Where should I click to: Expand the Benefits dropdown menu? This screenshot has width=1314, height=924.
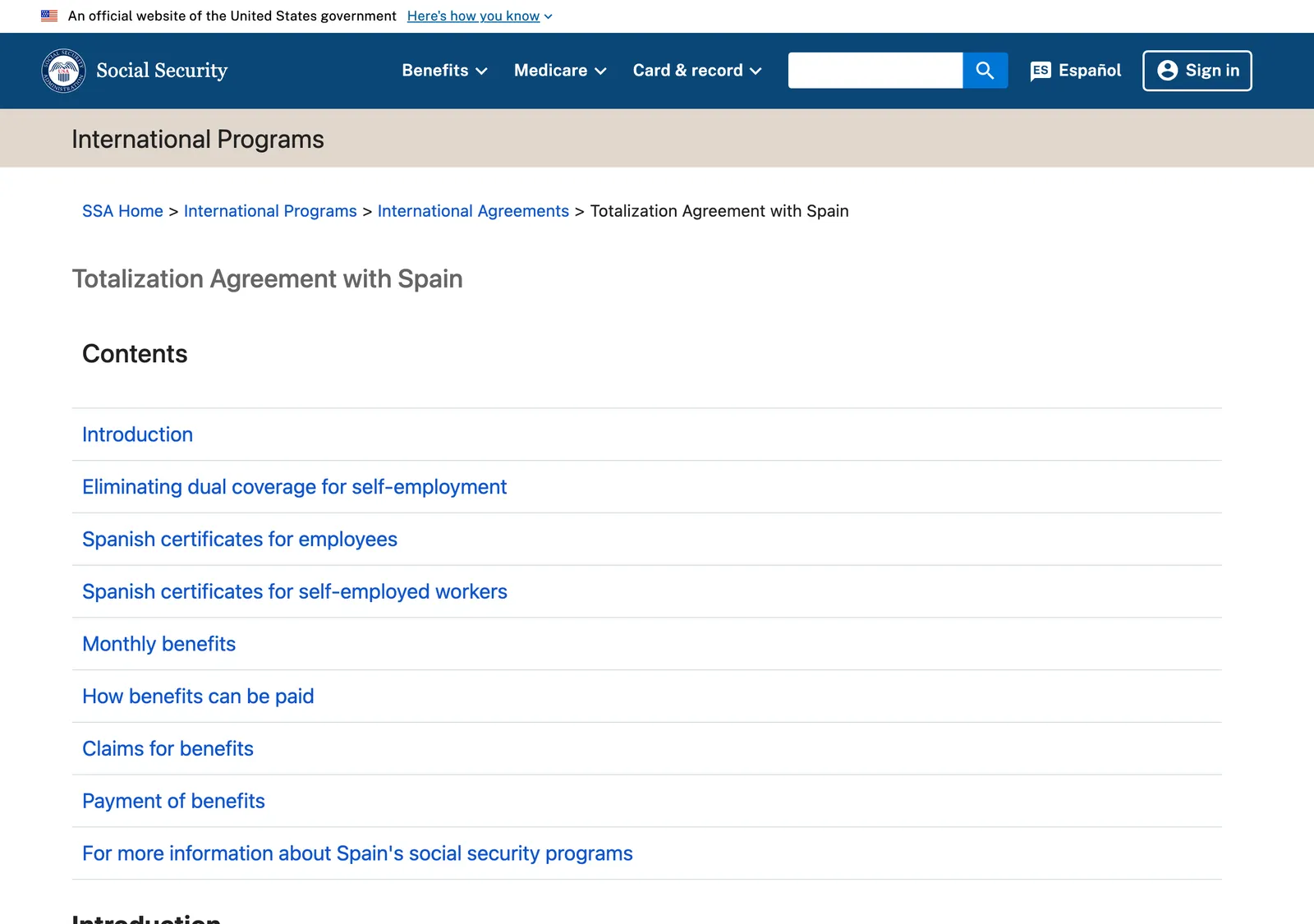click(x=444, y=71)
